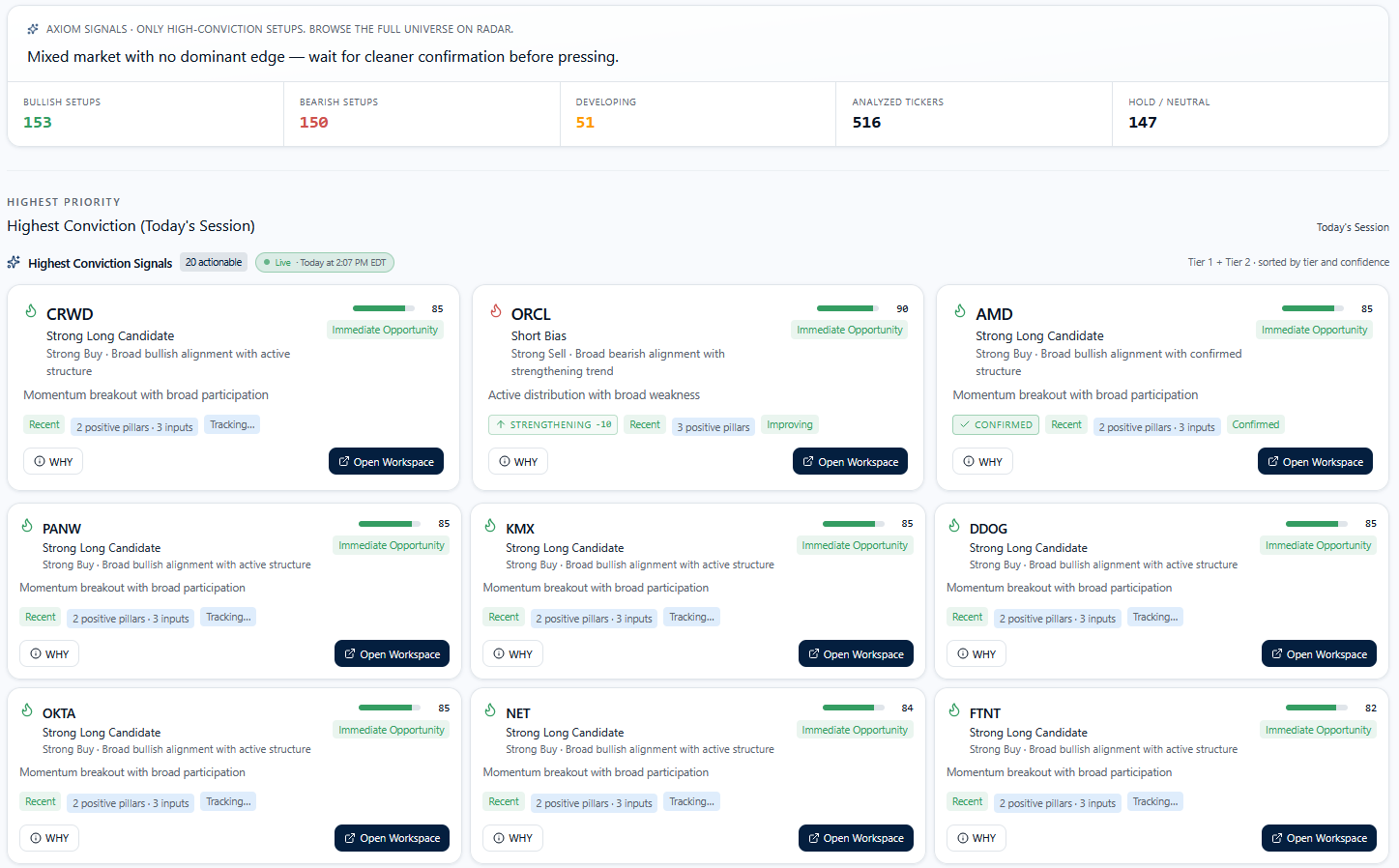The image size is (1399, 868).
Task: Click the red flame icon beside ORCL
Action: (496, 311)
